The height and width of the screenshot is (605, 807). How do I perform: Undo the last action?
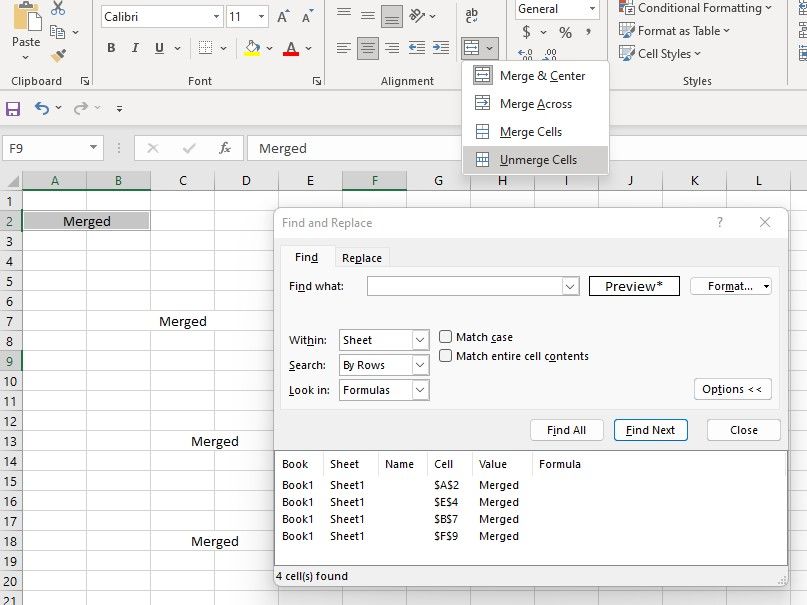[42, 108]
